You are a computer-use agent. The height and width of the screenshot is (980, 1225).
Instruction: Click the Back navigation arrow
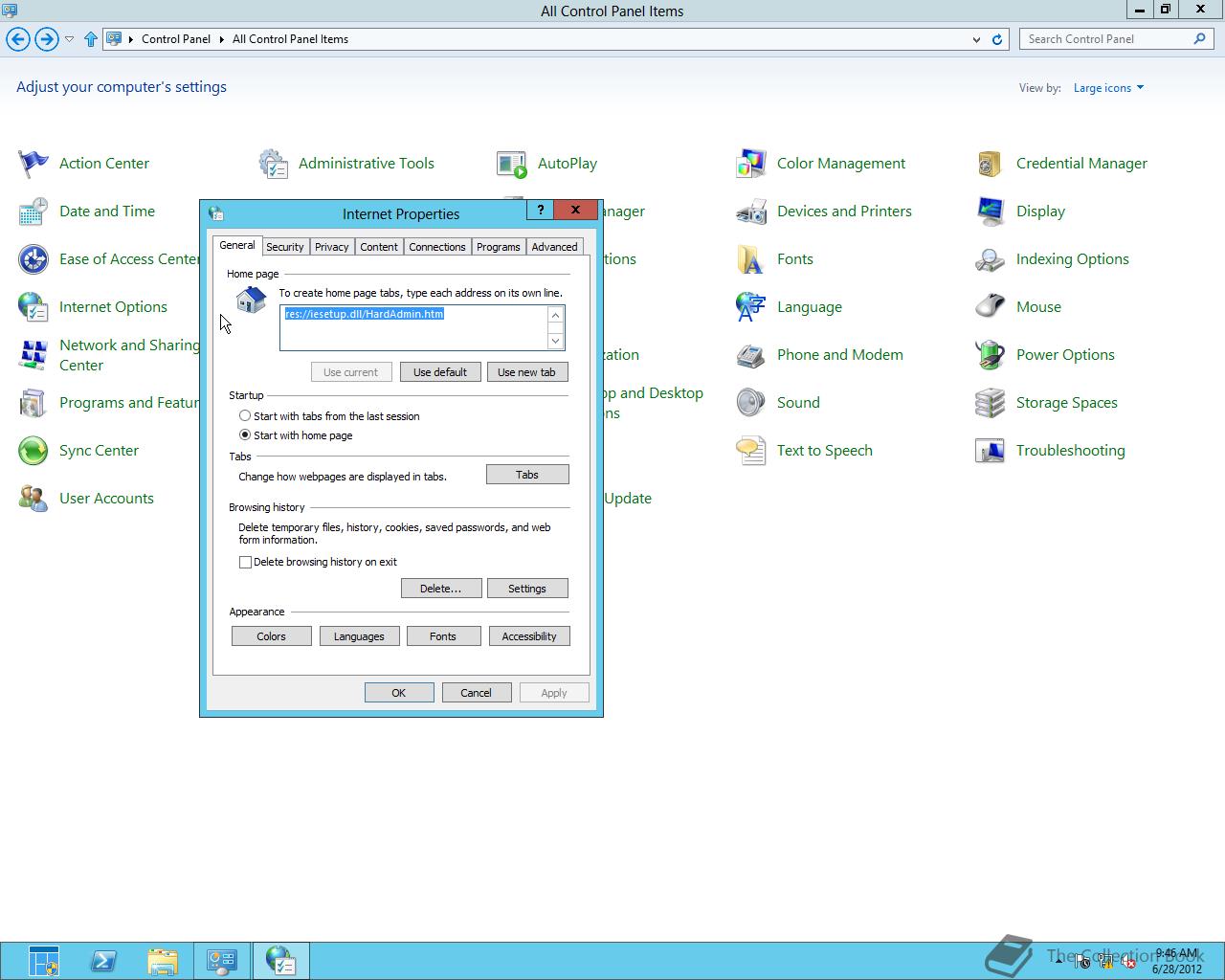(x=18, y=39)
